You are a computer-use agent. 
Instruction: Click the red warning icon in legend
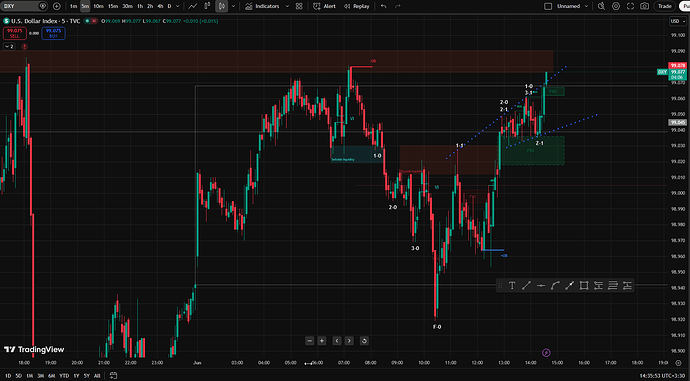(24, 46)
